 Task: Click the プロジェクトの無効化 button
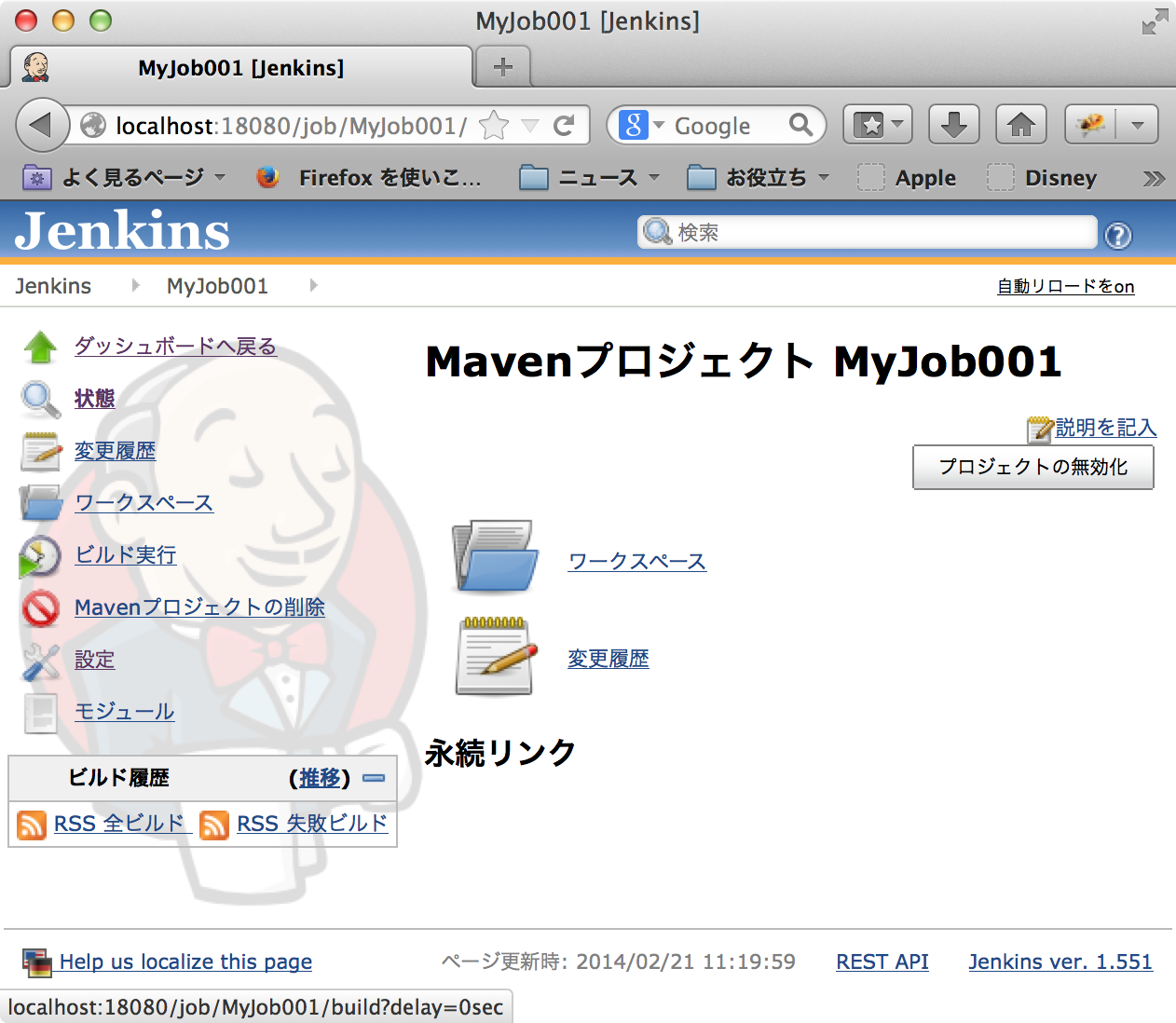point(1033,467)
